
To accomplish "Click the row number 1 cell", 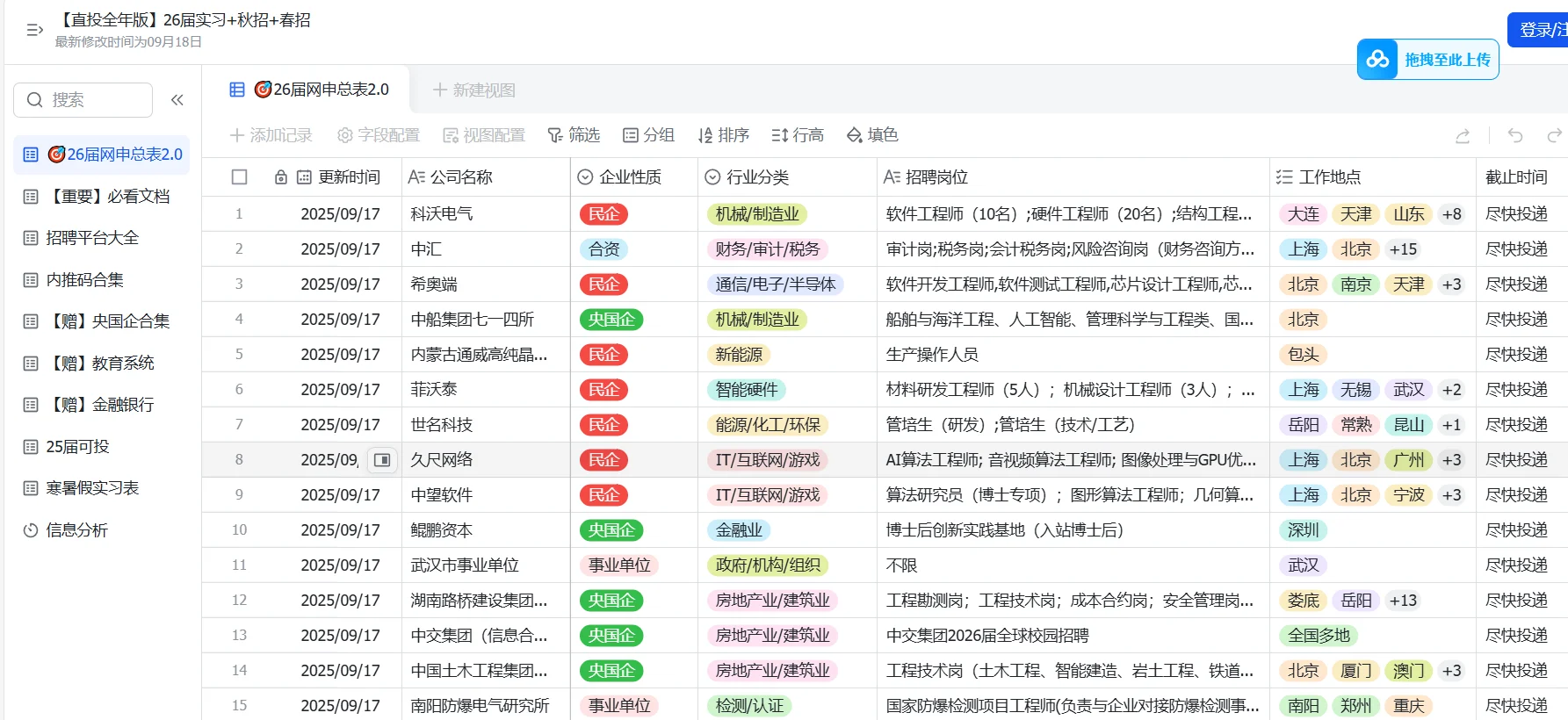I will pos(239,214).
